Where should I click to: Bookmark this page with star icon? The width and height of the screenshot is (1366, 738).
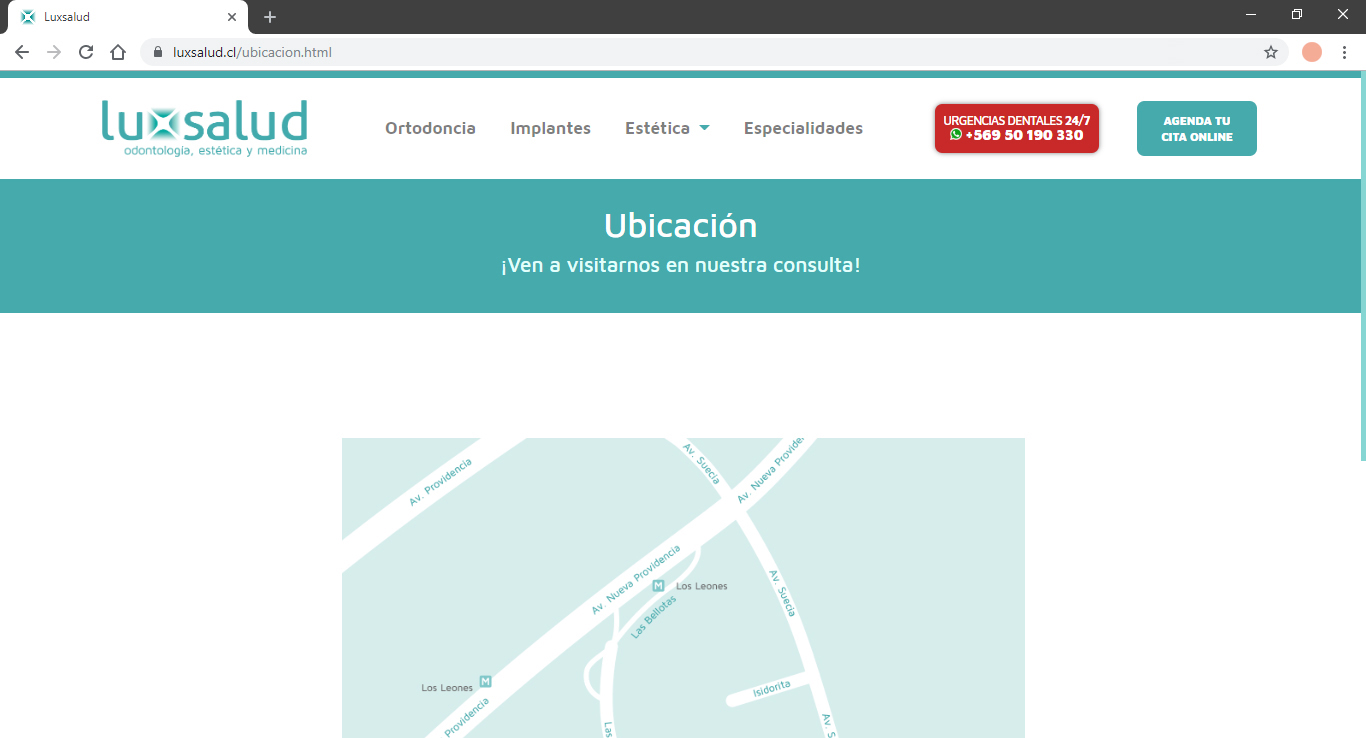pos(1271,52)
